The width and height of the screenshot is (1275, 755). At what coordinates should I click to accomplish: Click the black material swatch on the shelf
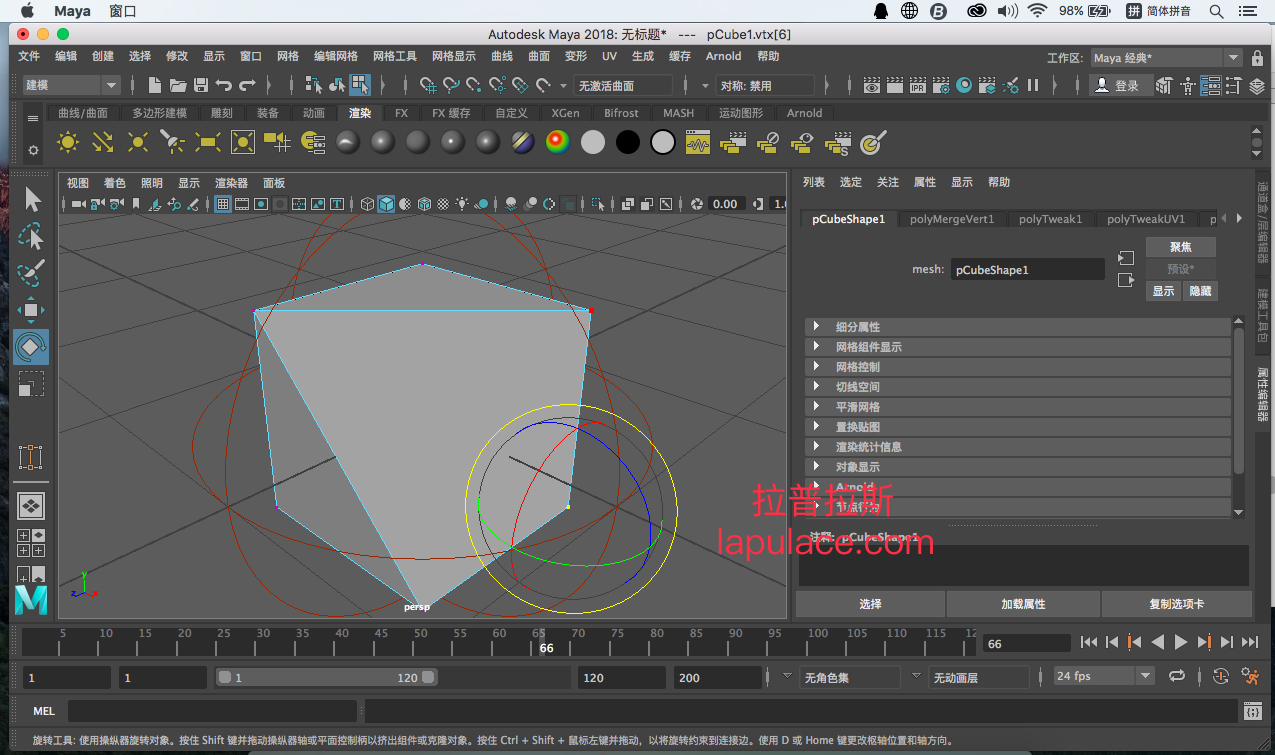pyautogui.click(x=628, y=143)
